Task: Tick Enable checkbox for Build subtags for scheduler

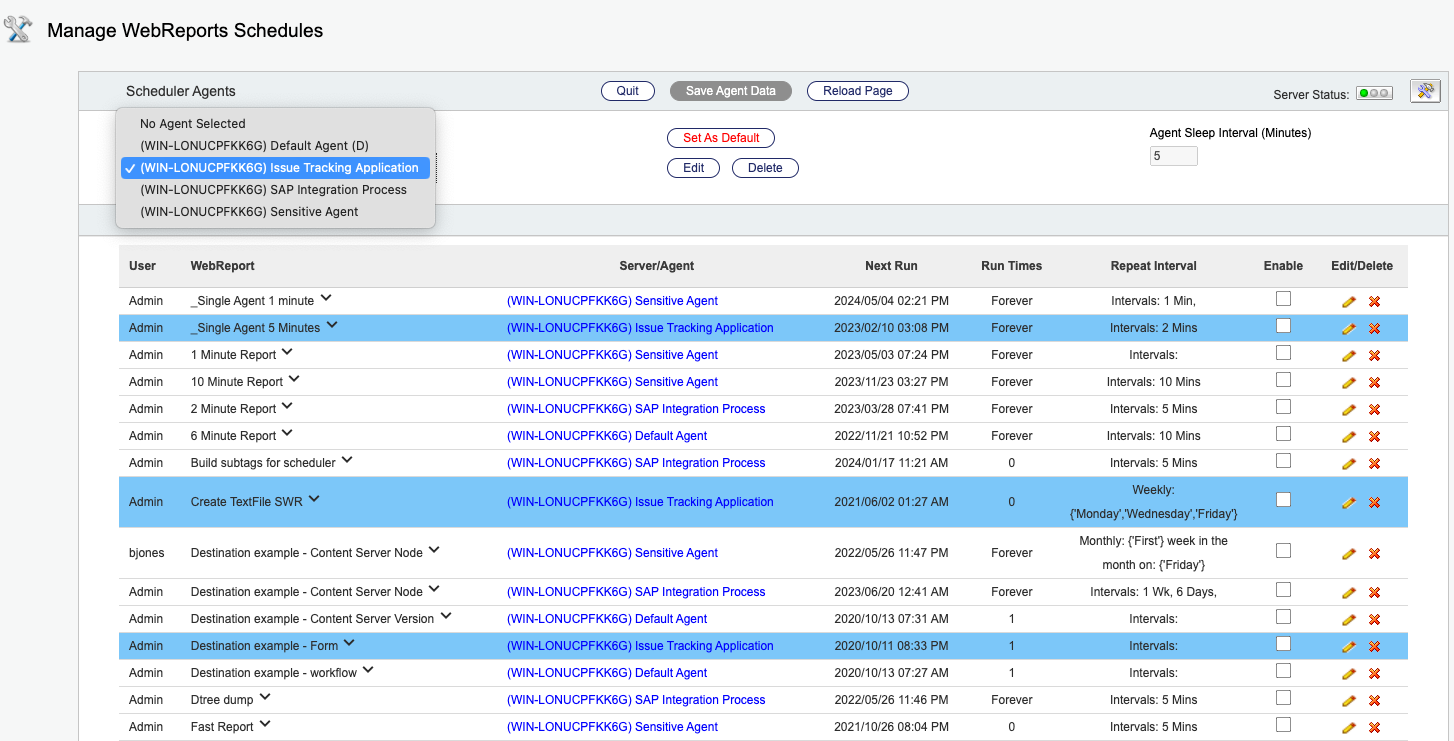Action: [x=1283, y=461]
